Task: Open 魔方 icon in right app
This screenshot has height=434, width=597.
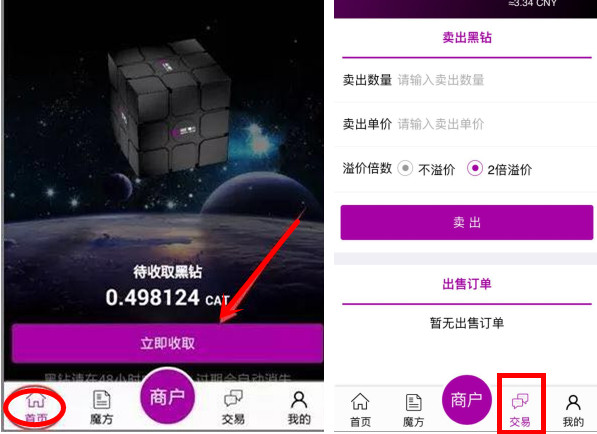Action: click(413, 410)
